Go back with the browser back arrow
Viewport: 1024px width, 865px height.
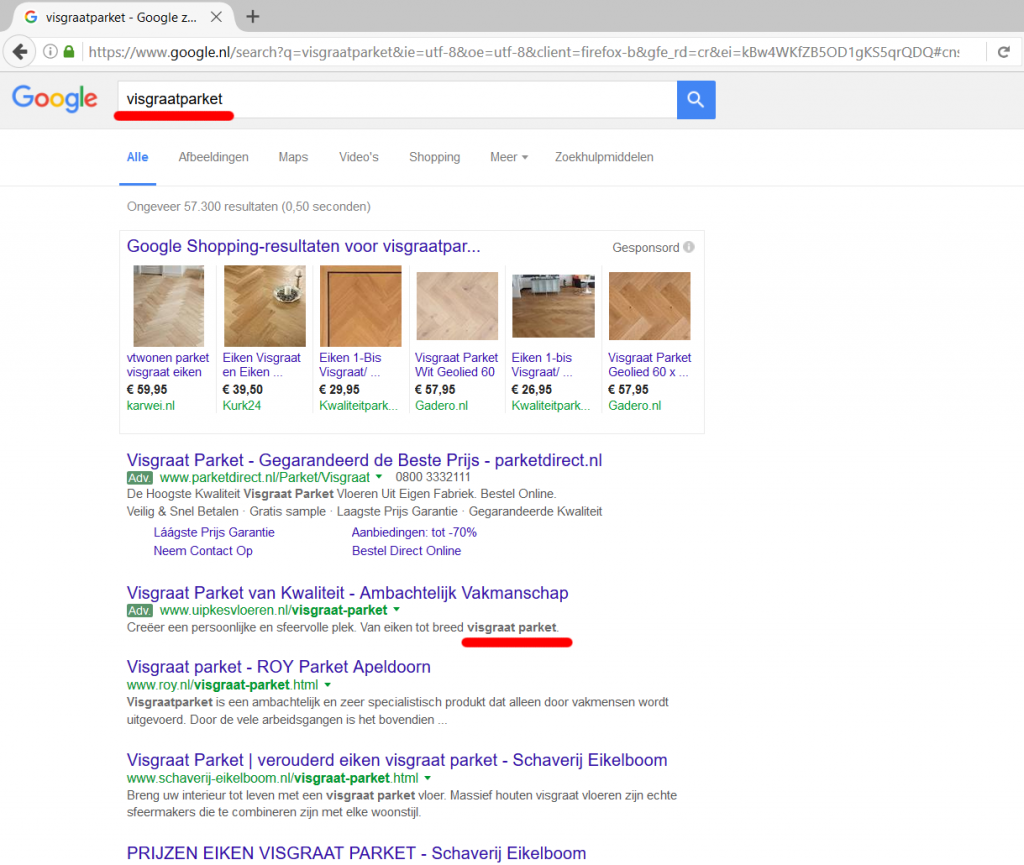pyautogui.click(x=20, y=52)
